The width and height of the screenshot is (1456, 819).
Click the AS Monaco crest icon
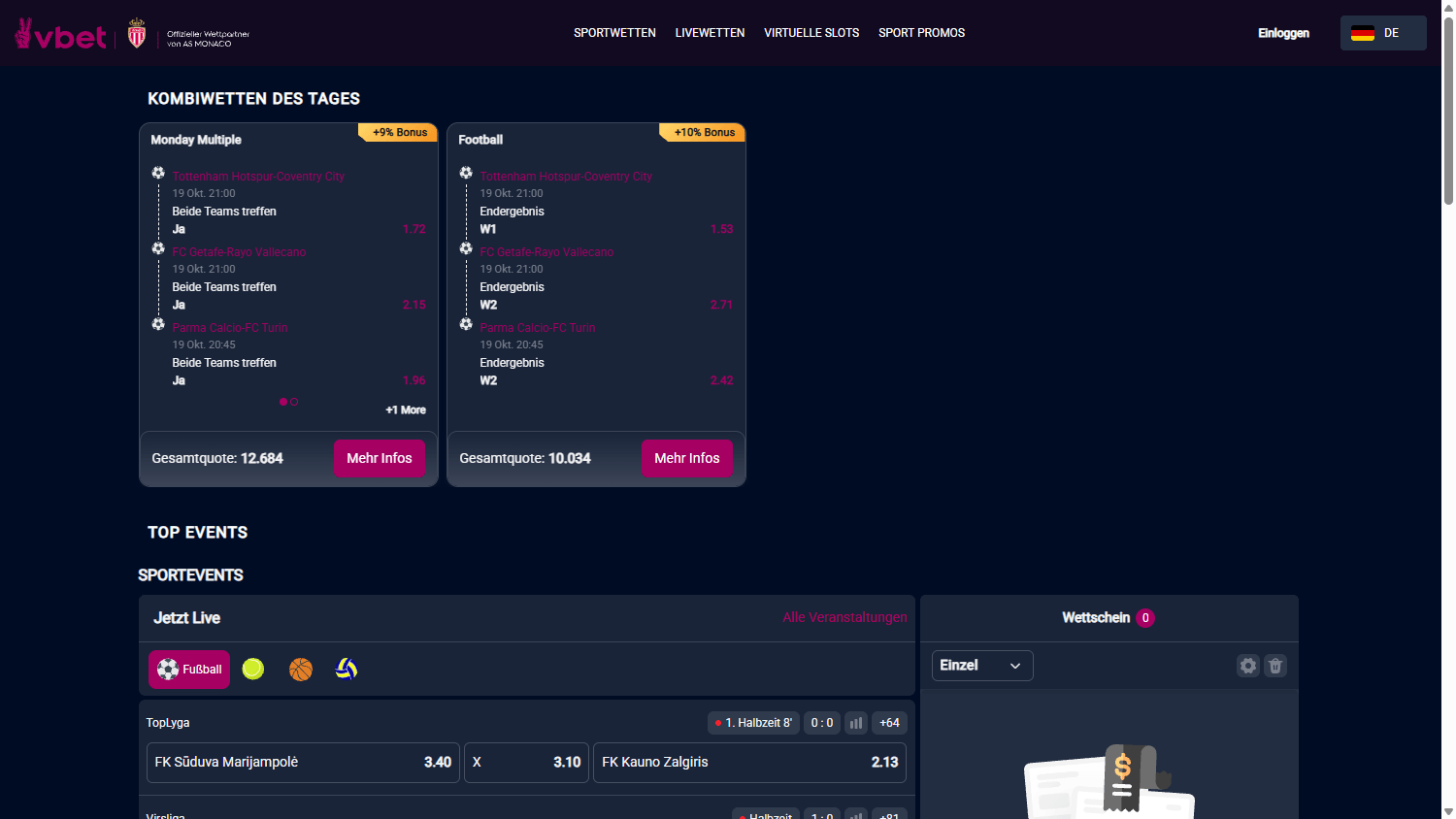pyautogui.click(x=137, y=33)
